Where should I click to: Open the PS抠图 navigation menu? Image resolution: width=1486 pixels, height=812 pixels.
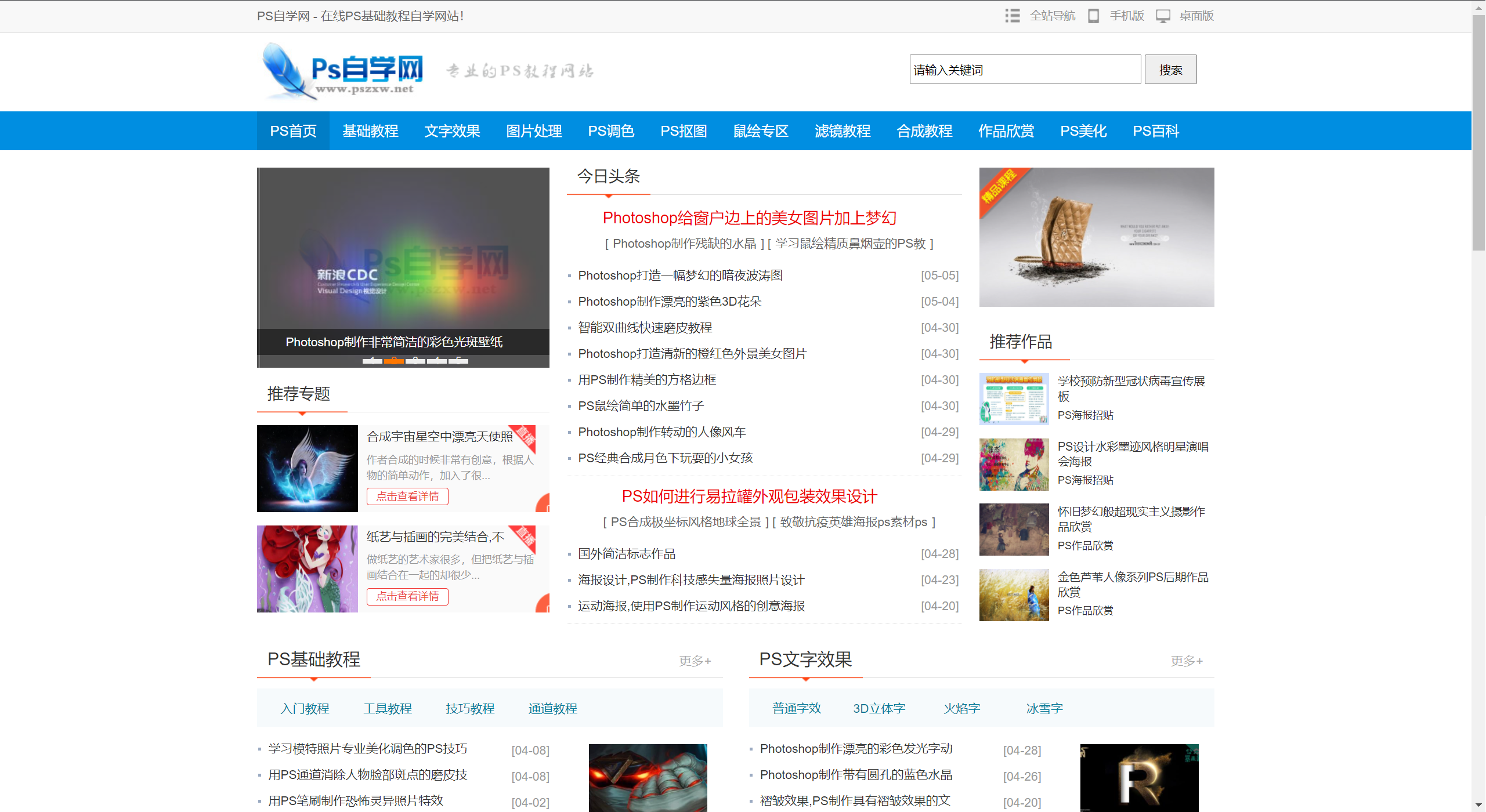click(x=684, y=130)
